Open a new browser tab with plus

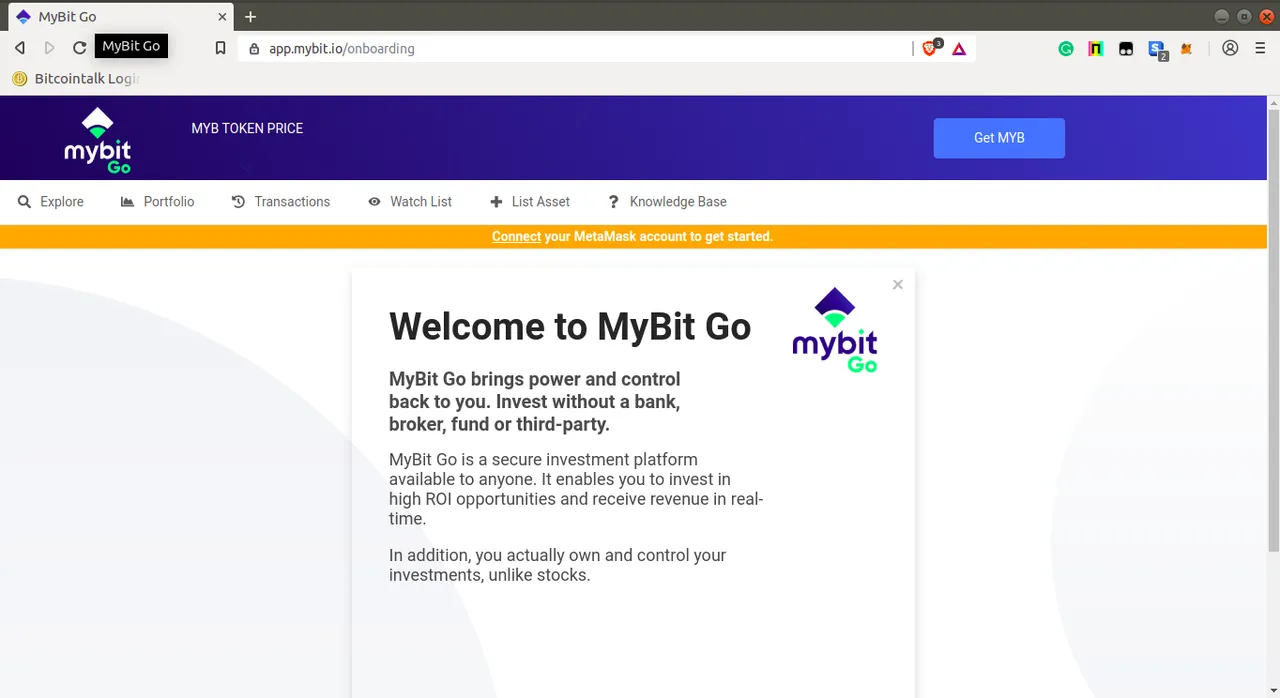[250, 17]
